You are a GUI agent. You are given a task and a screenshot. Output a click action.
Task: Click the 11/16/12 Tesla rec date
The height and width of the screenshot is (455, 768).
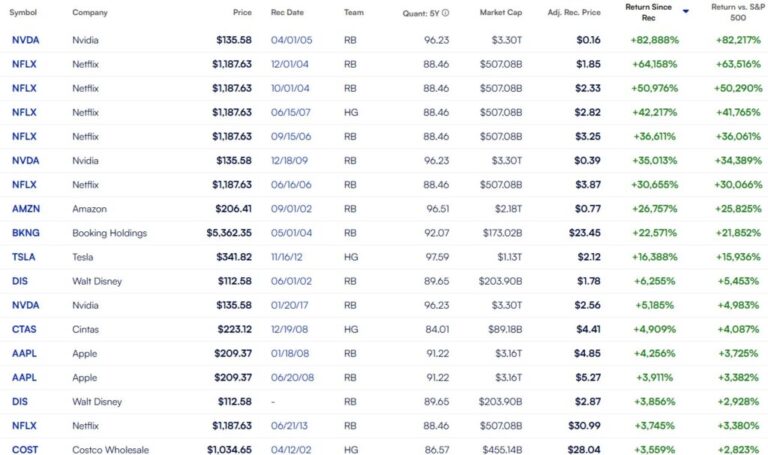tap(288, 257)
